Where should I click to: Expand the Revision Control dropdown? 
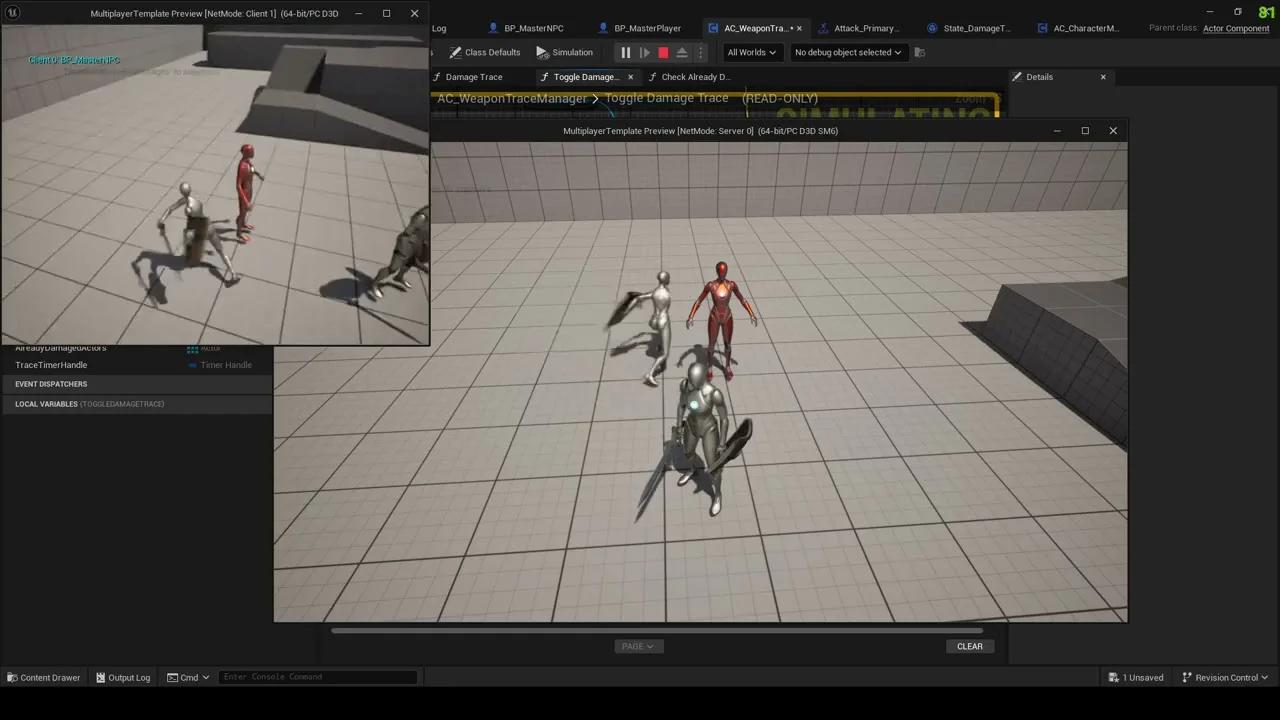coord(1227,677)
